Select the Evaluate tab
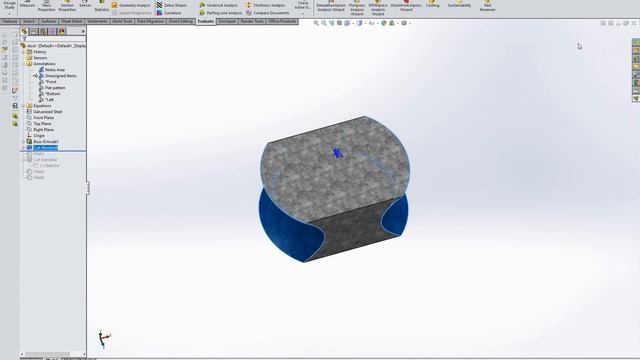This screenshot has height=360, width=640. coord(206,21)
